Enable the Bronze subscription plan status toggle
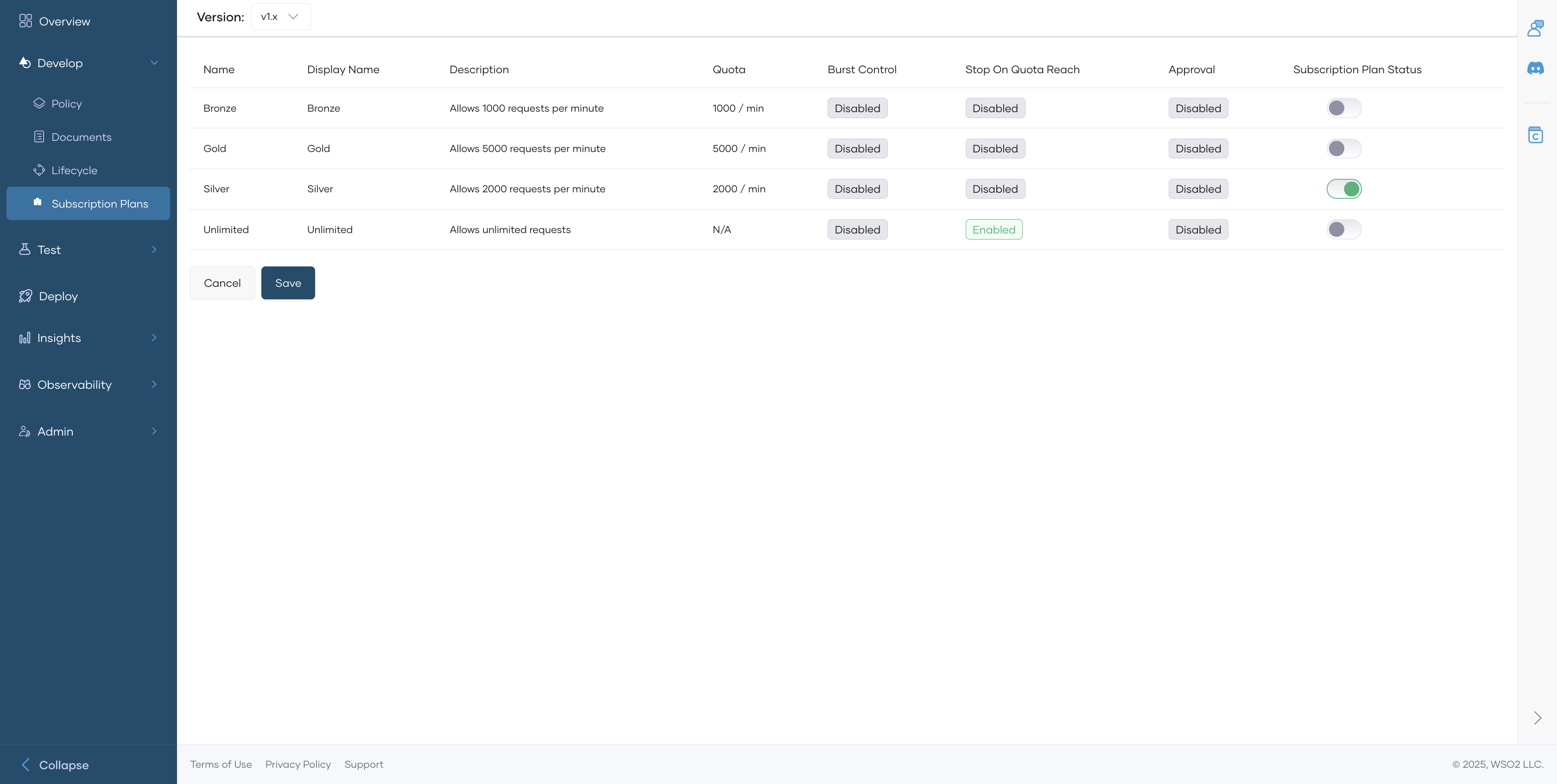The width and height of the screenshot is (1557, 784). (x=1344, y=107)
